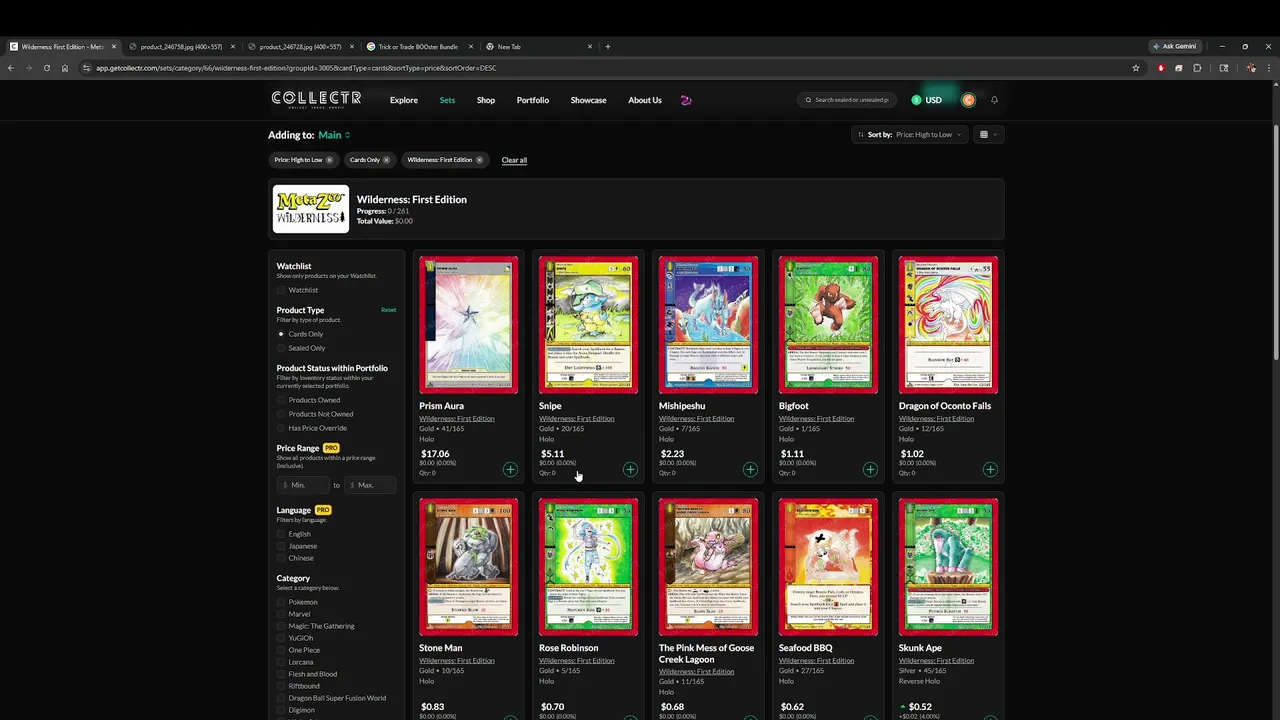
Task: Open 'Wilderness: First Edition' link under Prism Aura
Action: (457, 419)
